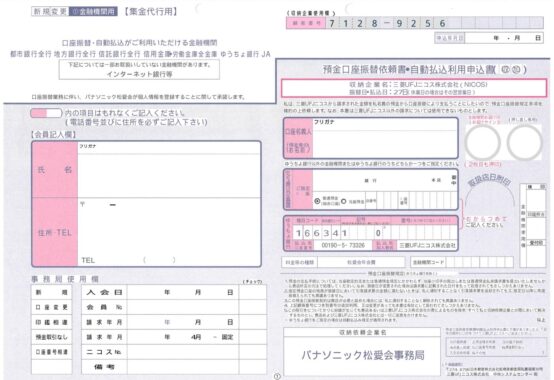Click the 備考 remarks row

point(183,367)
